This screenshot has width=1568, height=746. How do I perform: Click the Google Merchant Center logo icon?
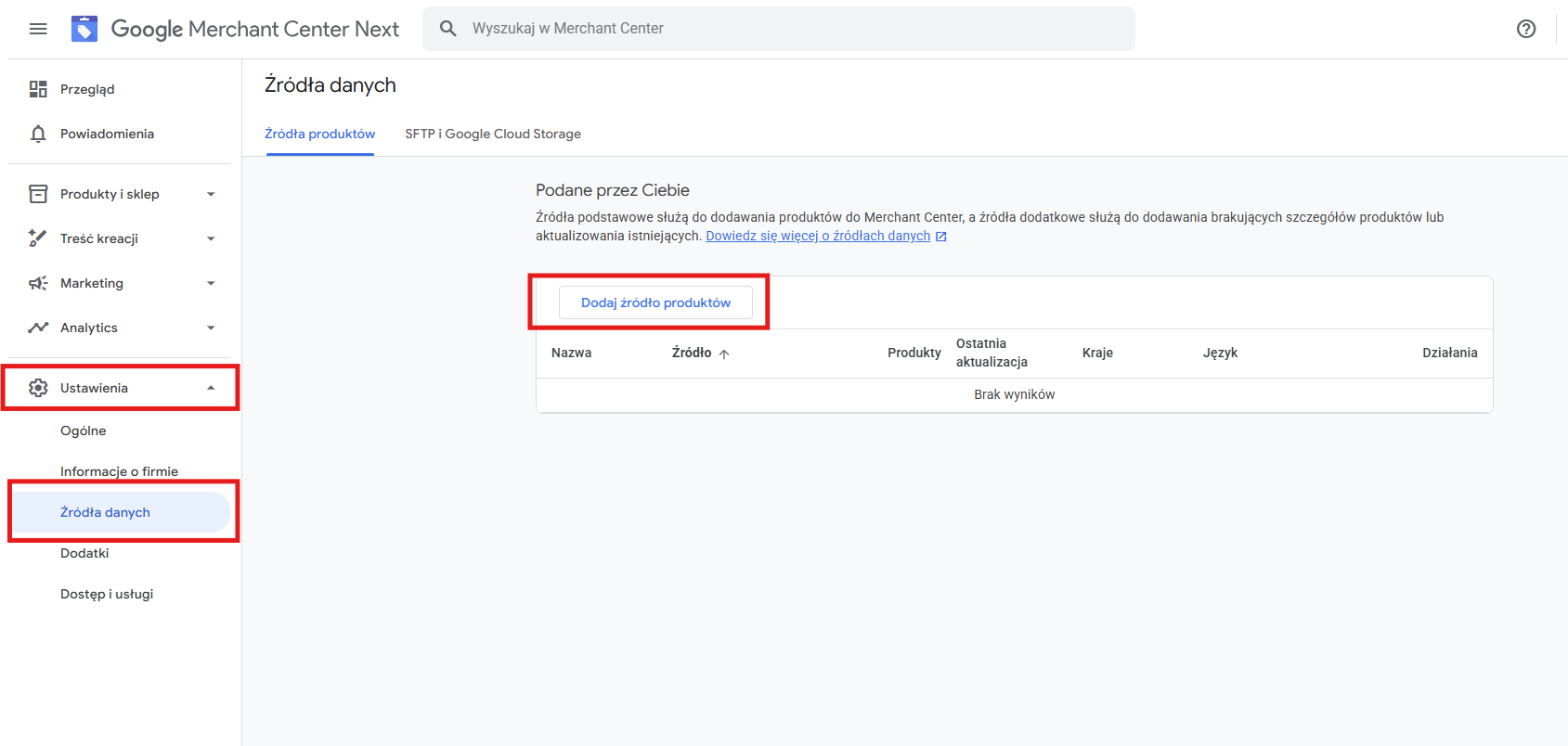[84, 29]
